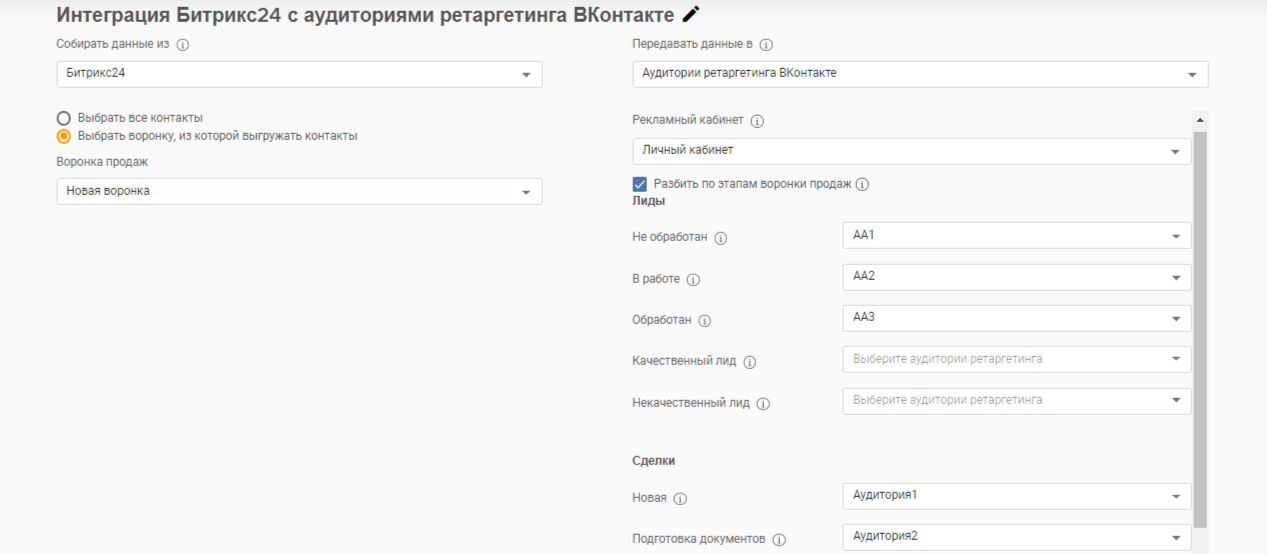The image size is (1267, 554).
Task: Click info icon beside 'В работе'
Action: coord(693,280)
